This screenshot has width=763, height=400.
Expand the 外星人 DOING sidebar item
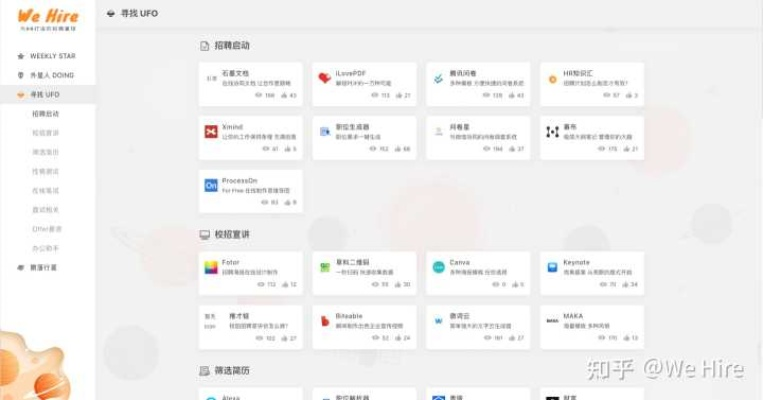52,75
